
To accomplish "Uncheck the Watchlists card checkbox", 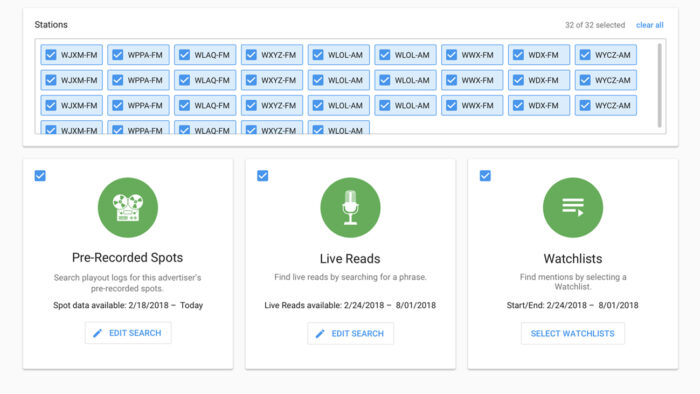I will click(x=485, y=175).
